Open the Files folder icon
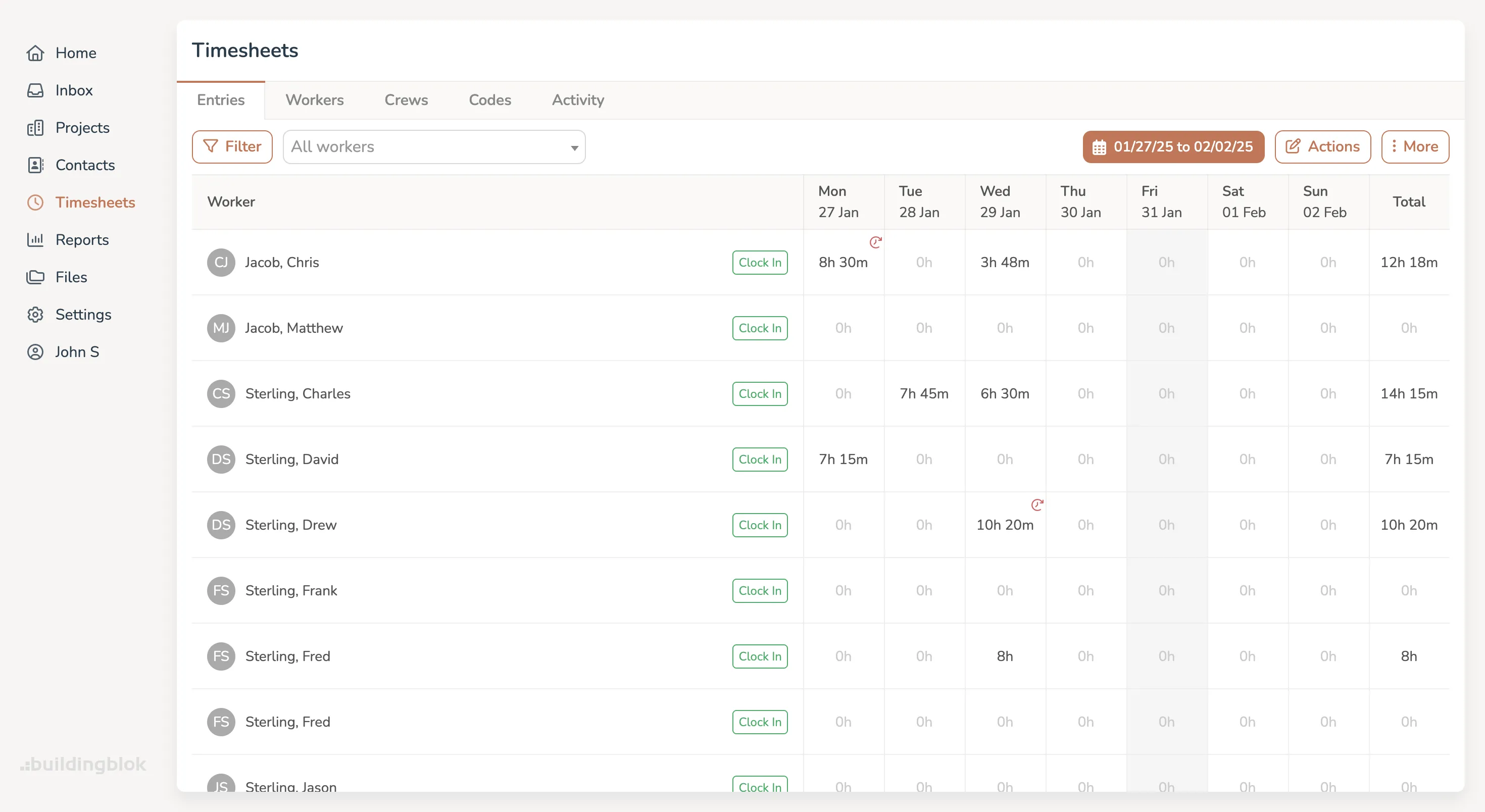1485x812 pixels. pyautogui.click(x=36, y=277)
